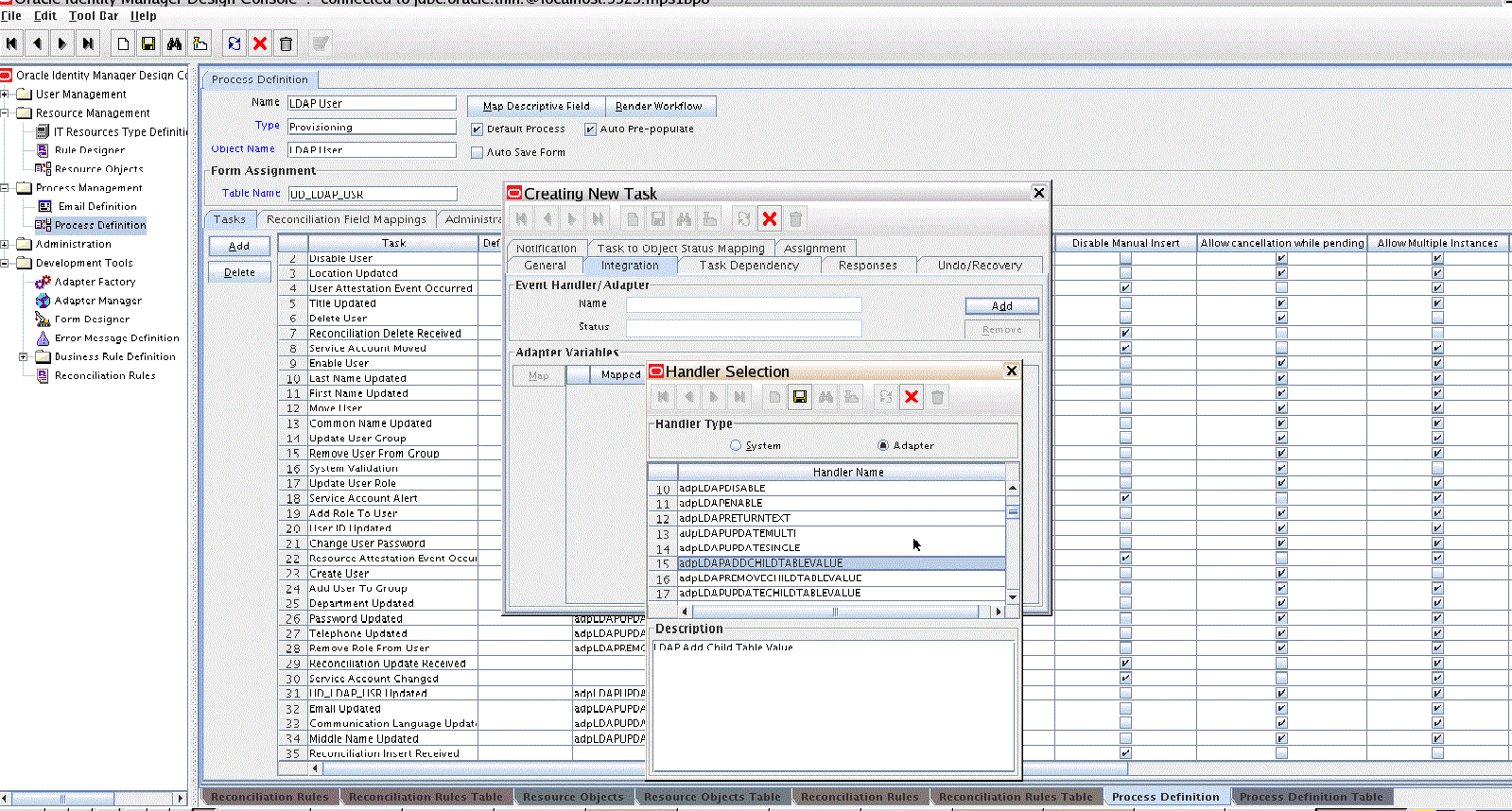
Task: Switch to Task Dependency tab
Action: point(749,266)
